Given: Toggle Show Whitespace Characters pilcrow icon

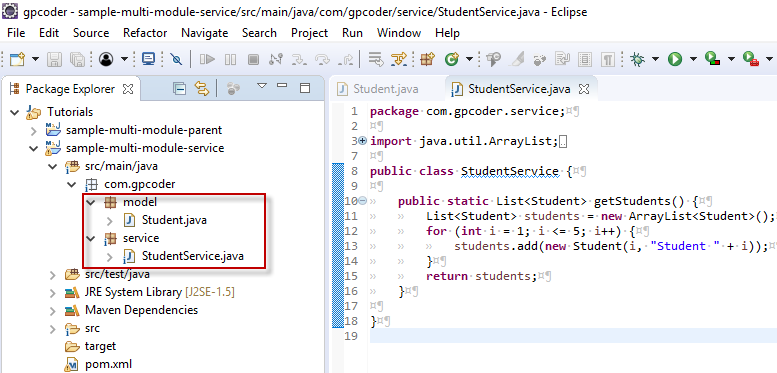Looking at the screenshot, I should (x=608, y=60).
